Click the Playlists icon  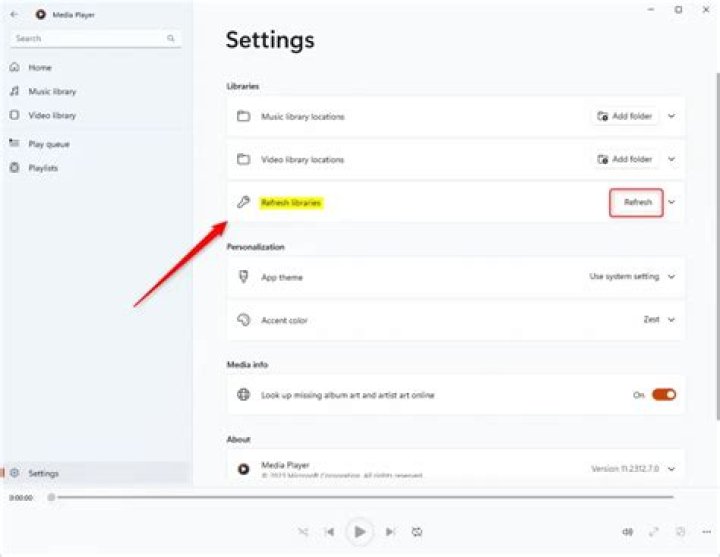point(15,168)
